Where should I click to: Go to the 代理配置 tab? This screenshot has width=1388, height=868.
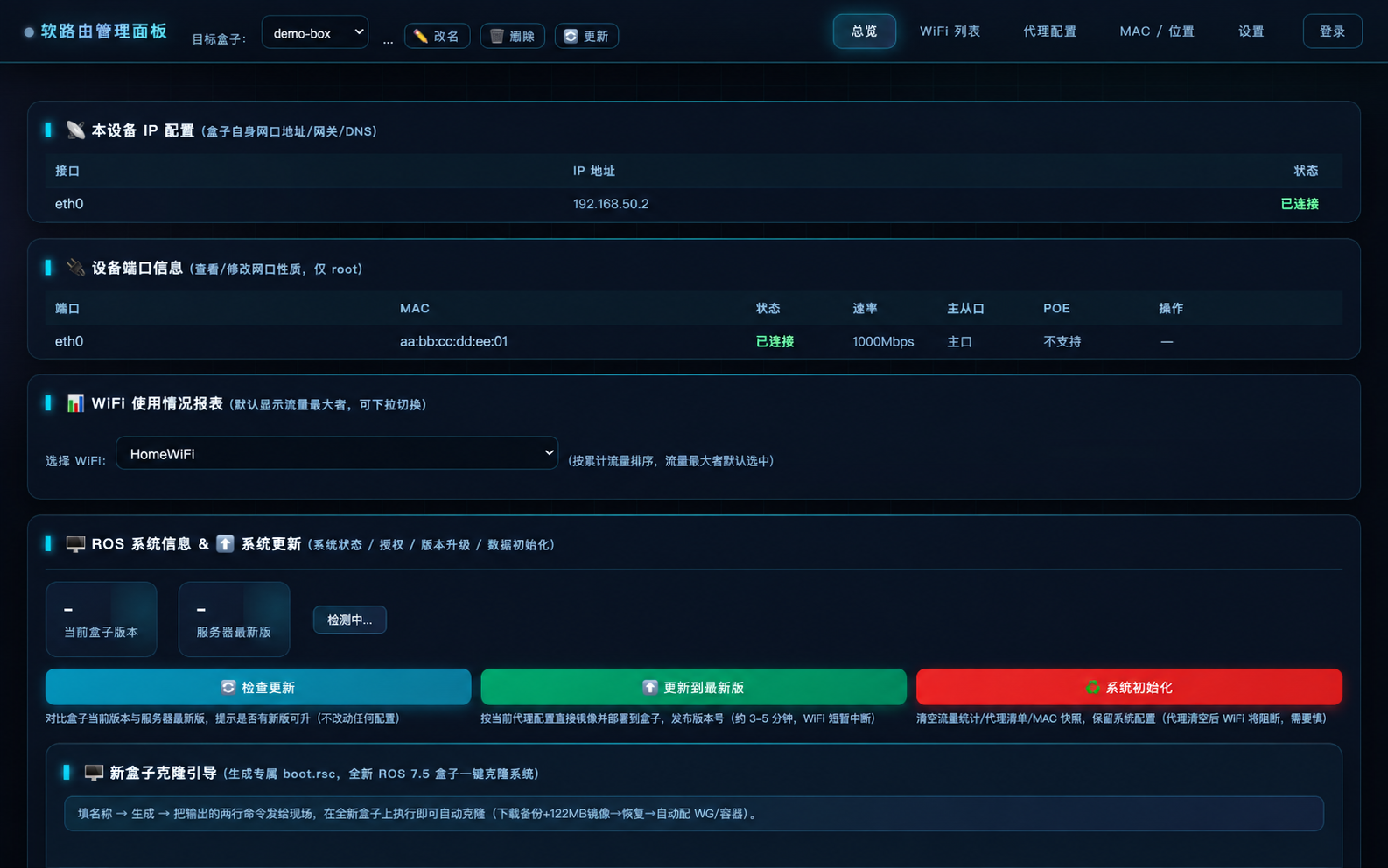tap(1050, 31)
